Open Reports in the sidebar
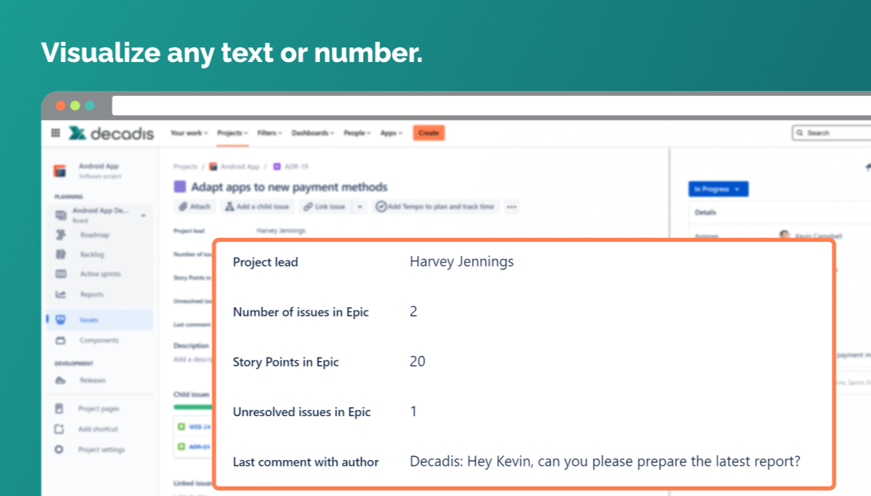Screen dimensions: 871x496 [92, 294]
